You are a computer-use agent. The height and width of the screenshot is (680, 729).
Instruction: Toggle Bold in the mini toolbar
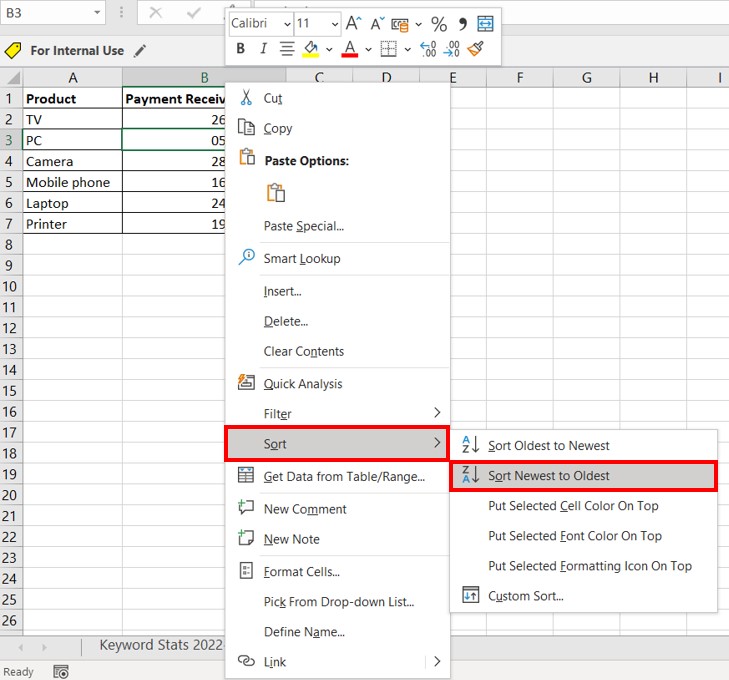click(x=240, y=48)
